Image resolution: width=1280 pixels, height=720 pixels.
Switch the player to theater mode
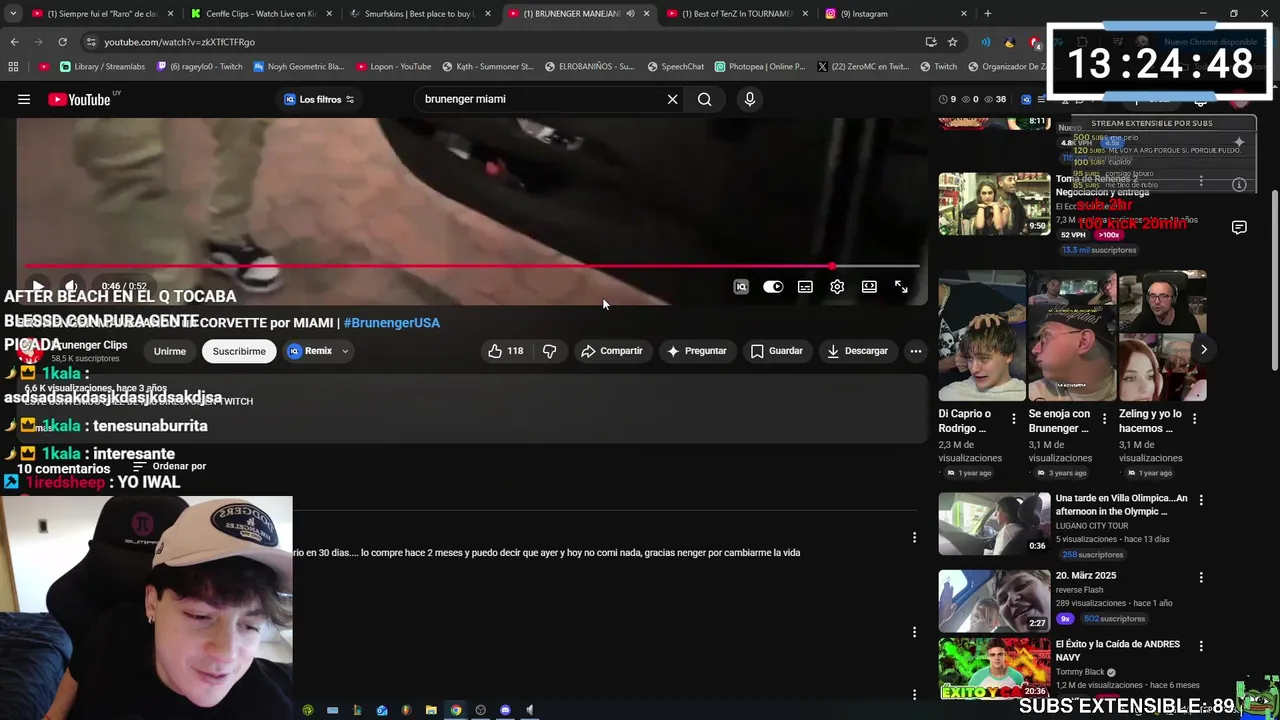tap(869, 287)
